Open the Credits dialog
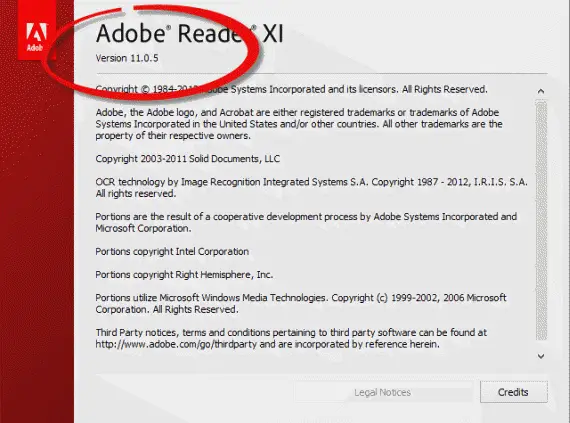Screen dimensions: 570x423 pos(513,392)
